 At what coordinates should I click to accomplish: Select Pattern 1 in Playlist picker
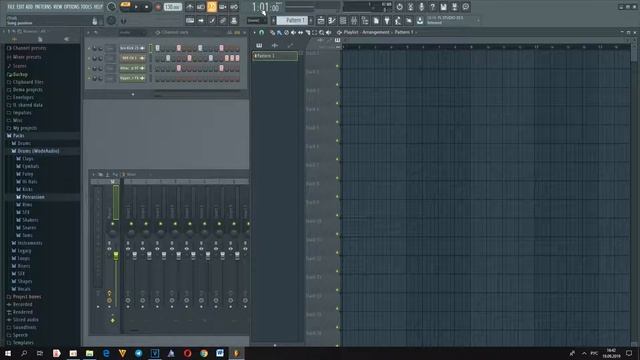click(275, 56)
